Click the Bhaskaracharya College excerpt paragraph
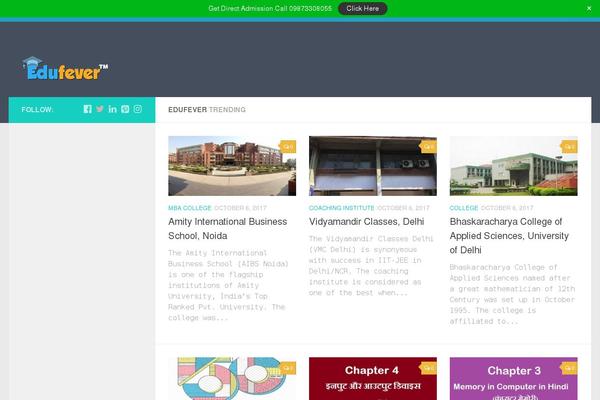This screenshot has width=600, height=400. click(512, 294)
